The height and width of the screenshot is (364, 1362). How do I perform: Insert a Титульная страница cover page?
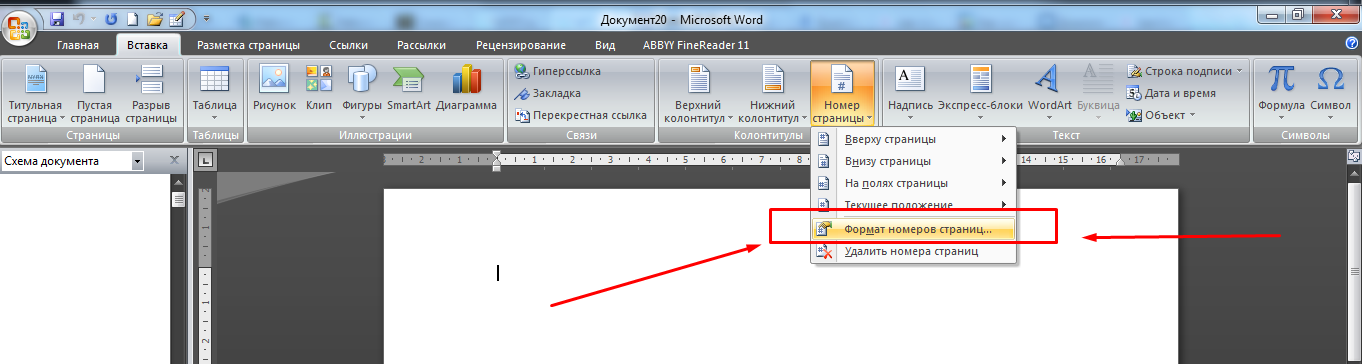(x=35, y=93)
